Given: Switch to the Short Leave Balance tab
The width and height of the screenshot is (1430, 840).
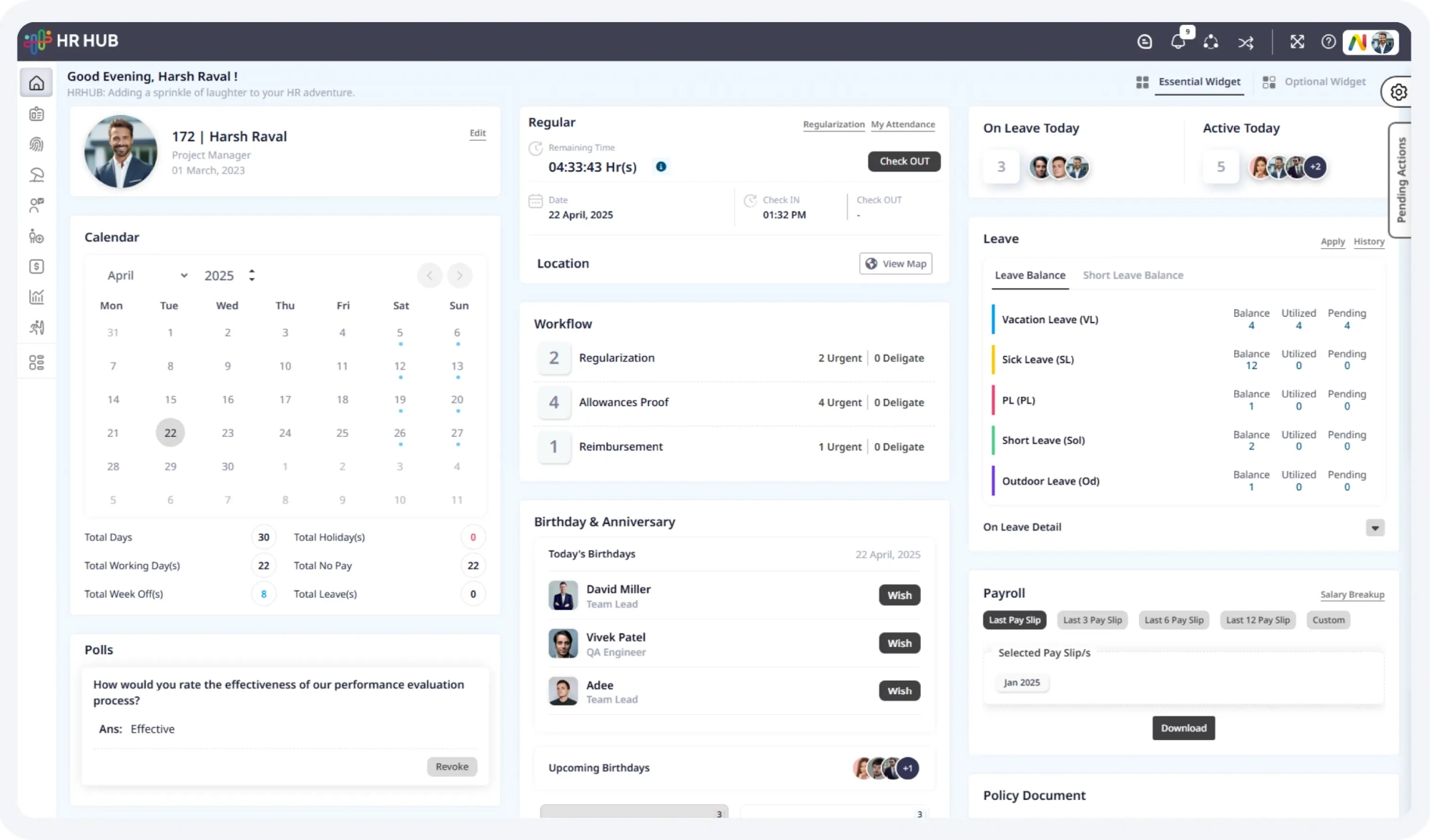Looking at the screenshot, I should point(1133,275).
